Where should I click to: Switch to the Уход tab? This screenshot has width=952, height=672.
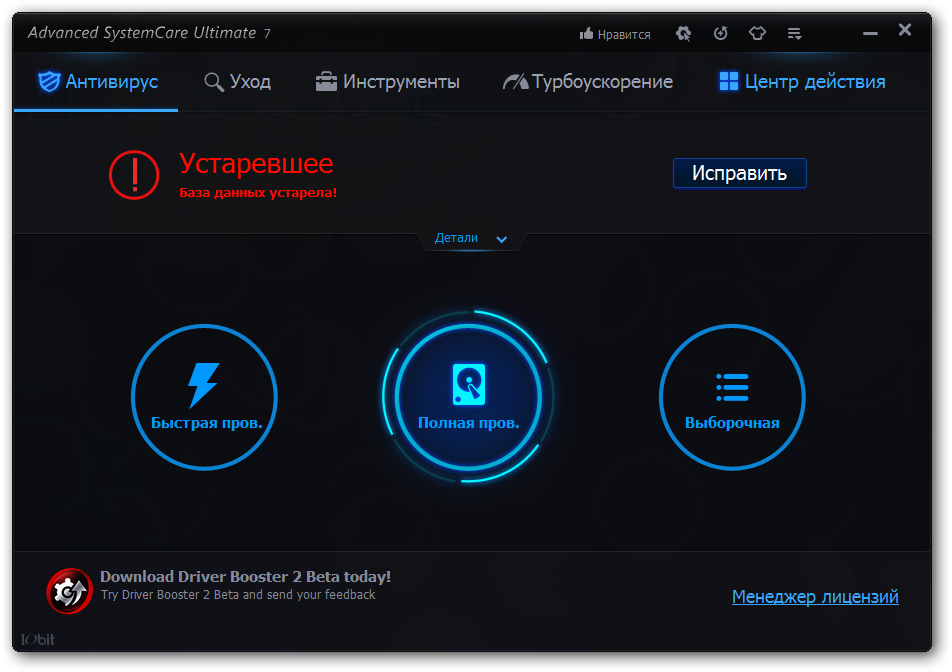(237, 82)
